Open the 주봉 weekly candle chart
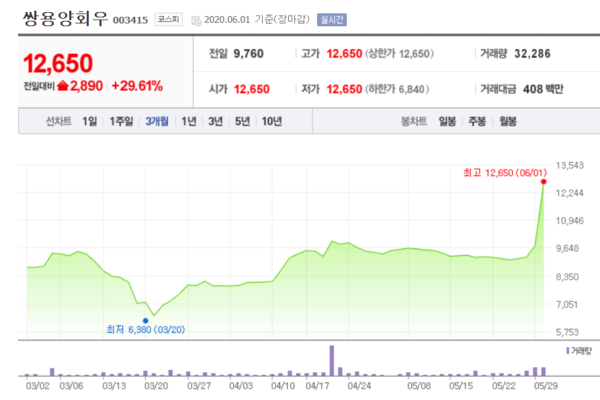This screenshot has width=600, height=400. coord(477,121)
